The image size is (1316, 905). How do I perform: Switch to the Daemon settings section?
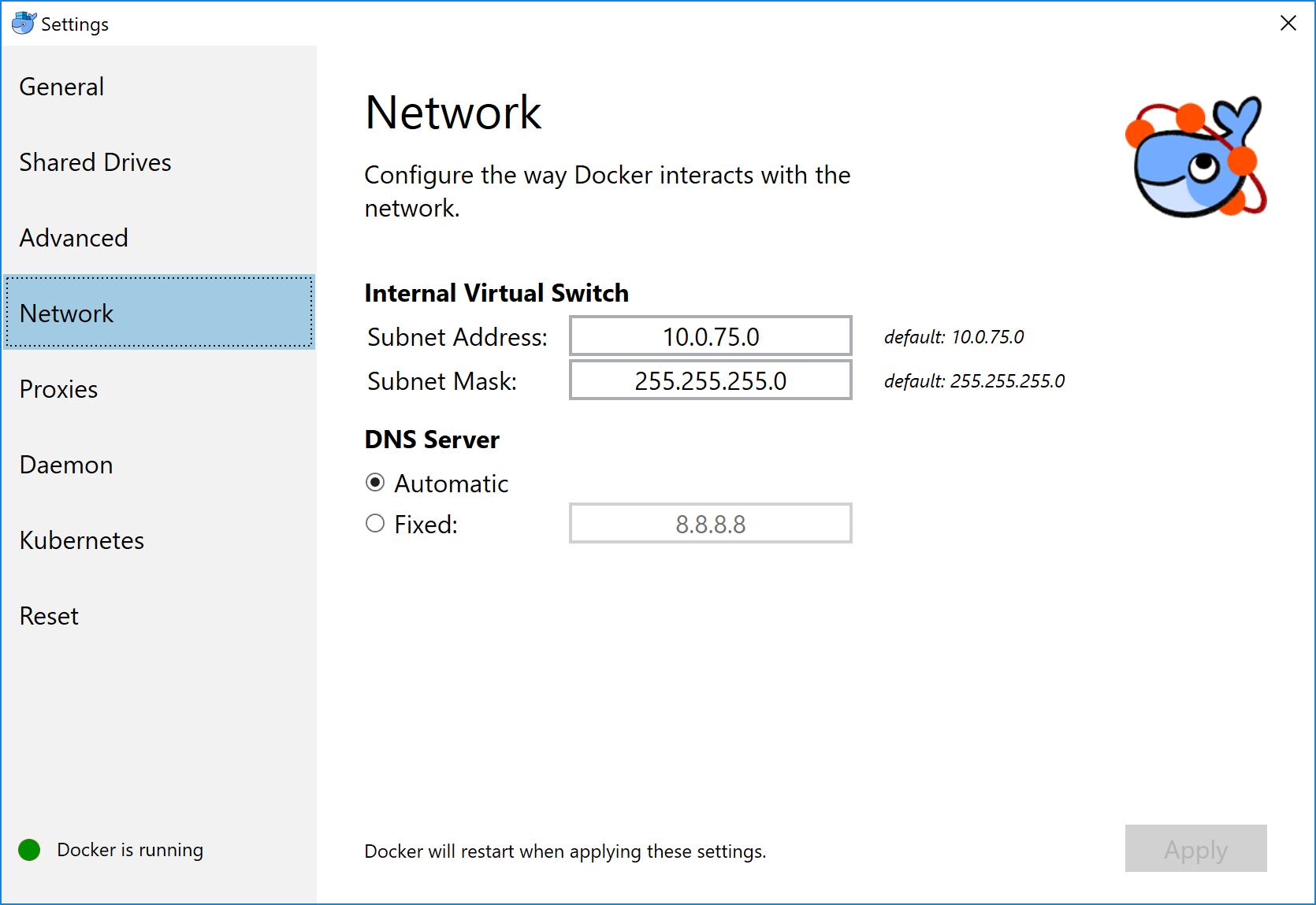click(65, 464)
